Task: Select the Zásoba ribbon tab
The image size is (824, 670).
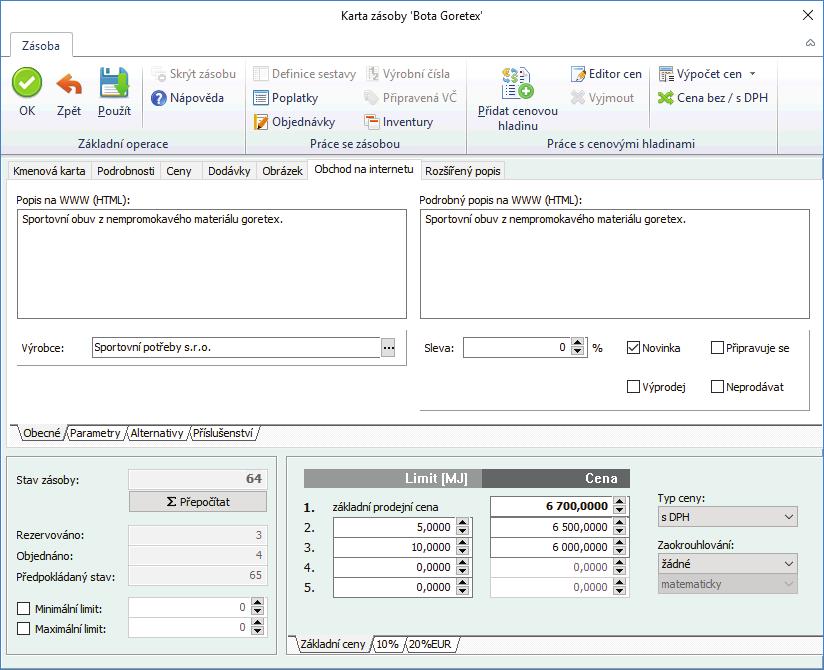Action: pyautogui.click(x=41, y=46)
